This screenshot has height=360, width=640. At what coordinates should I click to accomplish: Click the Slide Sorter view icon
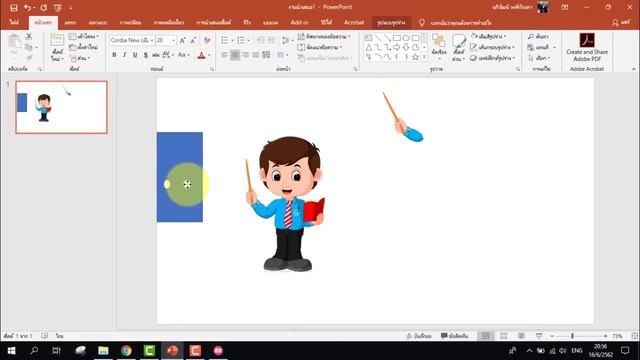(x=504, y=336)
